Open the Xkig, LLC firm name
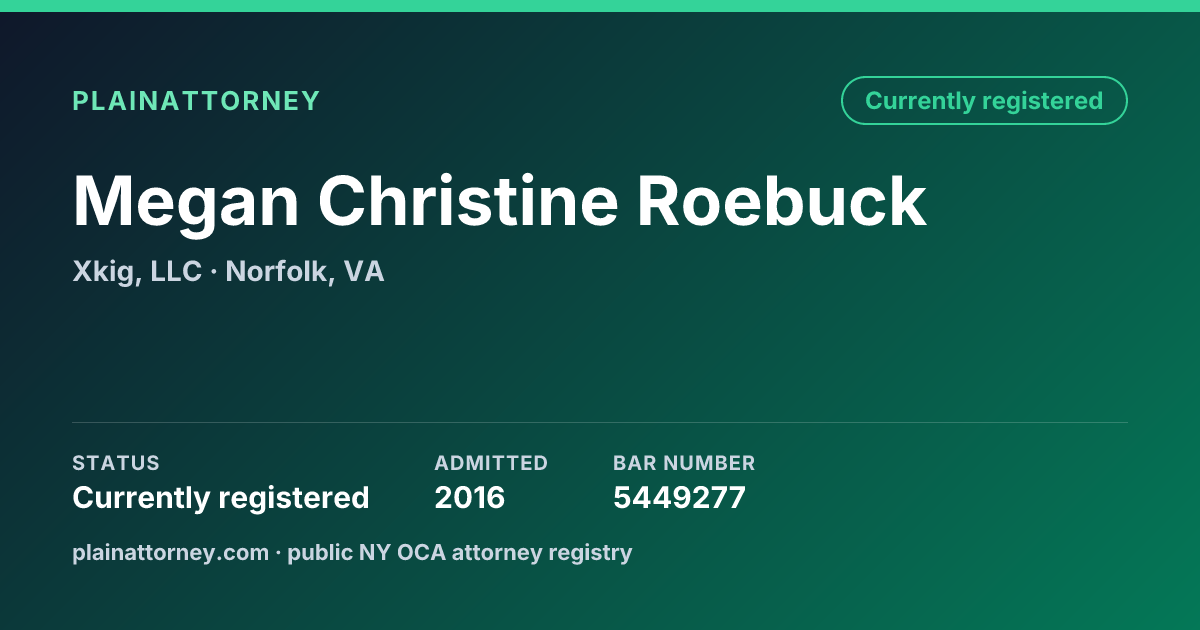Image resolution: width=1200 pixels, height=630 pixels. point(137,272)
